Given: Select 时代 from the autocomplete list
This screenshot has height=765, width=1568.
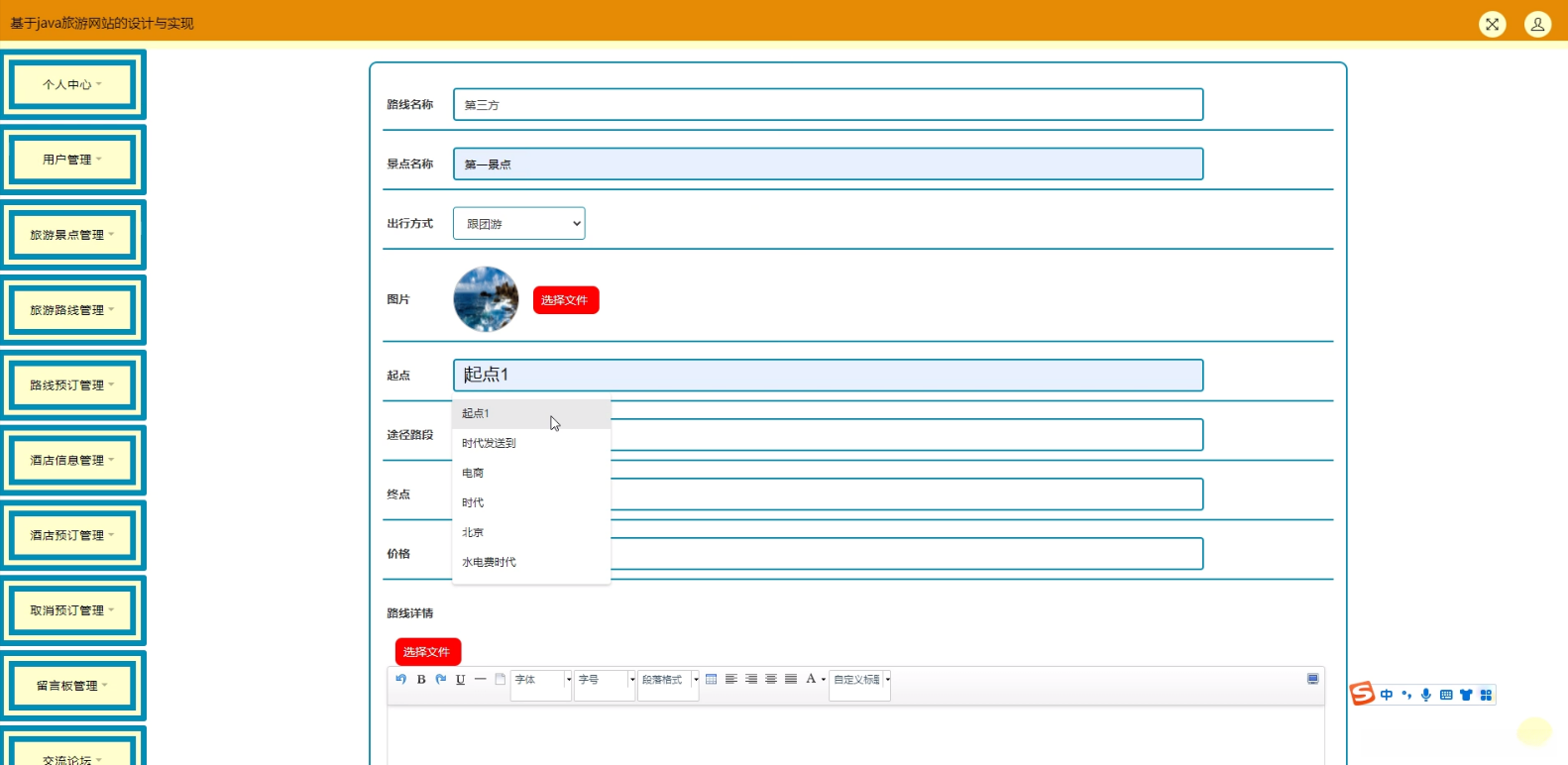Looking at the screenshot, I should pyautogui.click(x=531, y=502).
